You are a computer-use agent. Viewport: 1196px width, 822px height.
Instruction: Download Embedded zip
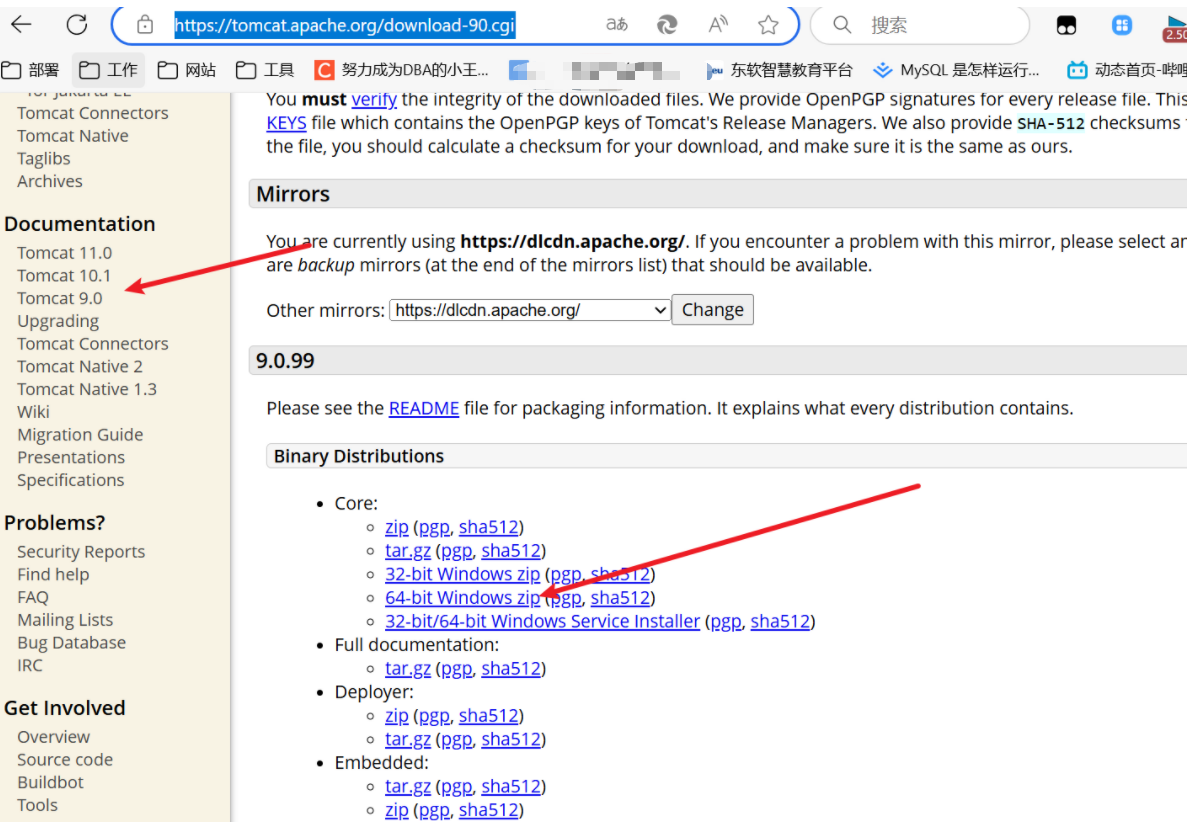click(x=397, y=810)
